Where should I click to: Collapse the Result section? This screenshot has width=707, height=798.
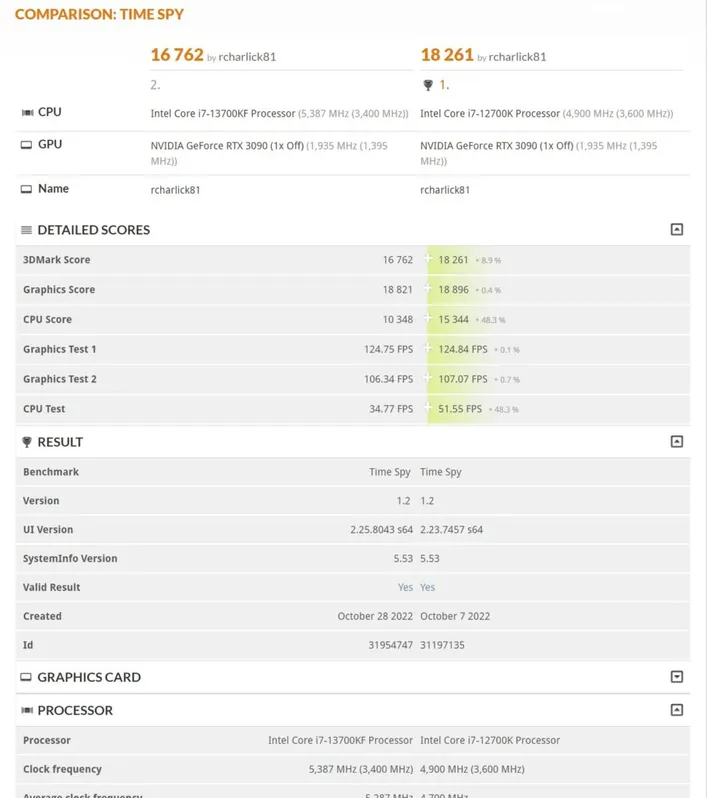click(x=677, y=442)
